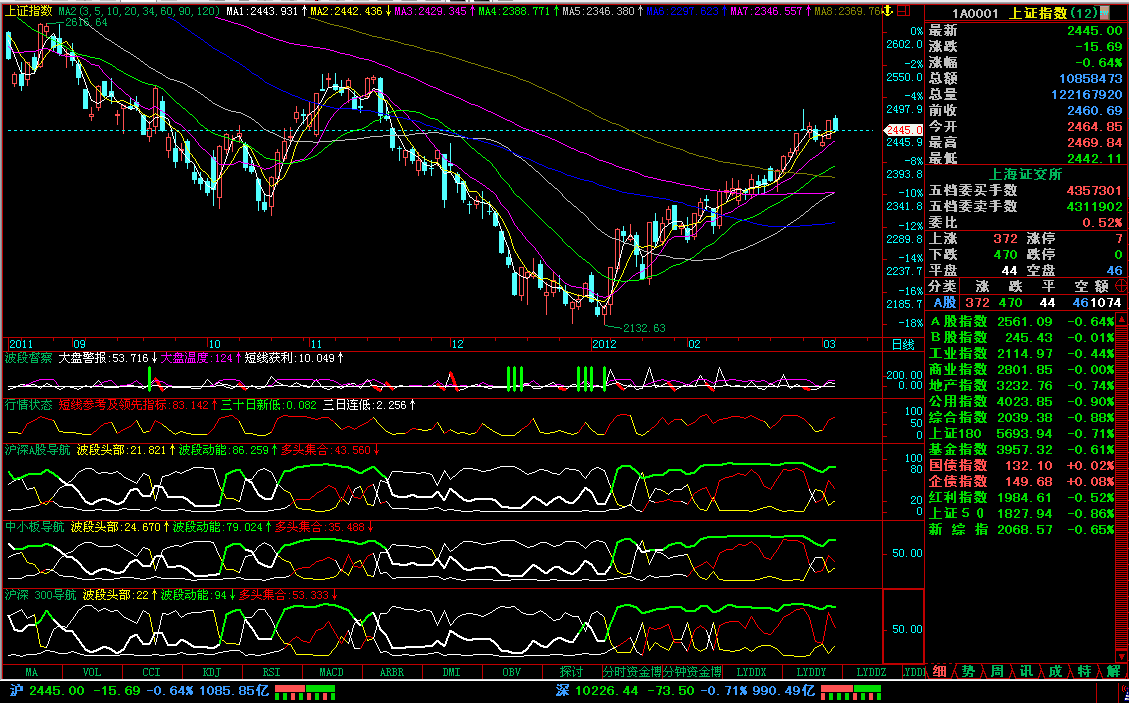Click the 细 icon in bottom-right panel tabs
Viewport: 1129px width, 703px height.
(939, 671)
